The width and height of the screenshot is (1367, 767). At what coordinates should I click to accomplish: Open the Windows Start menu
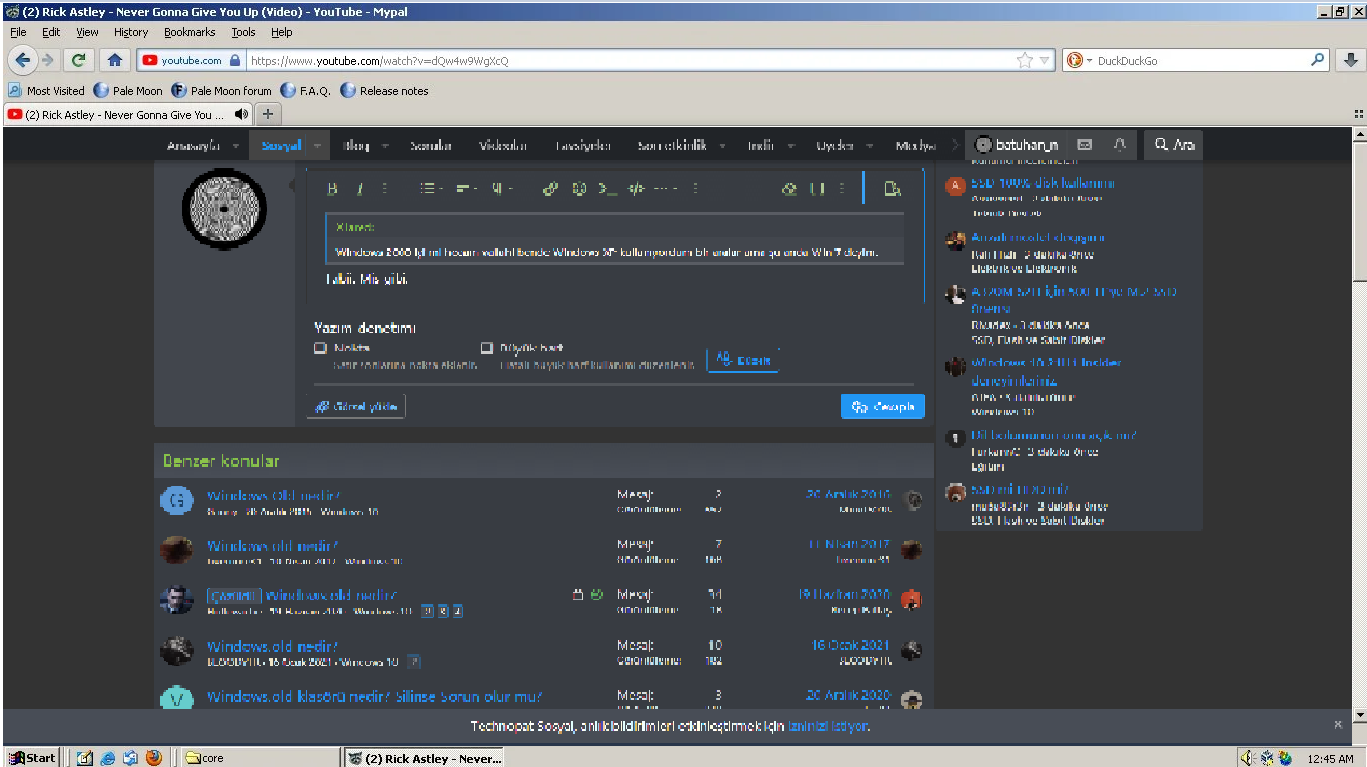(32, 758)
